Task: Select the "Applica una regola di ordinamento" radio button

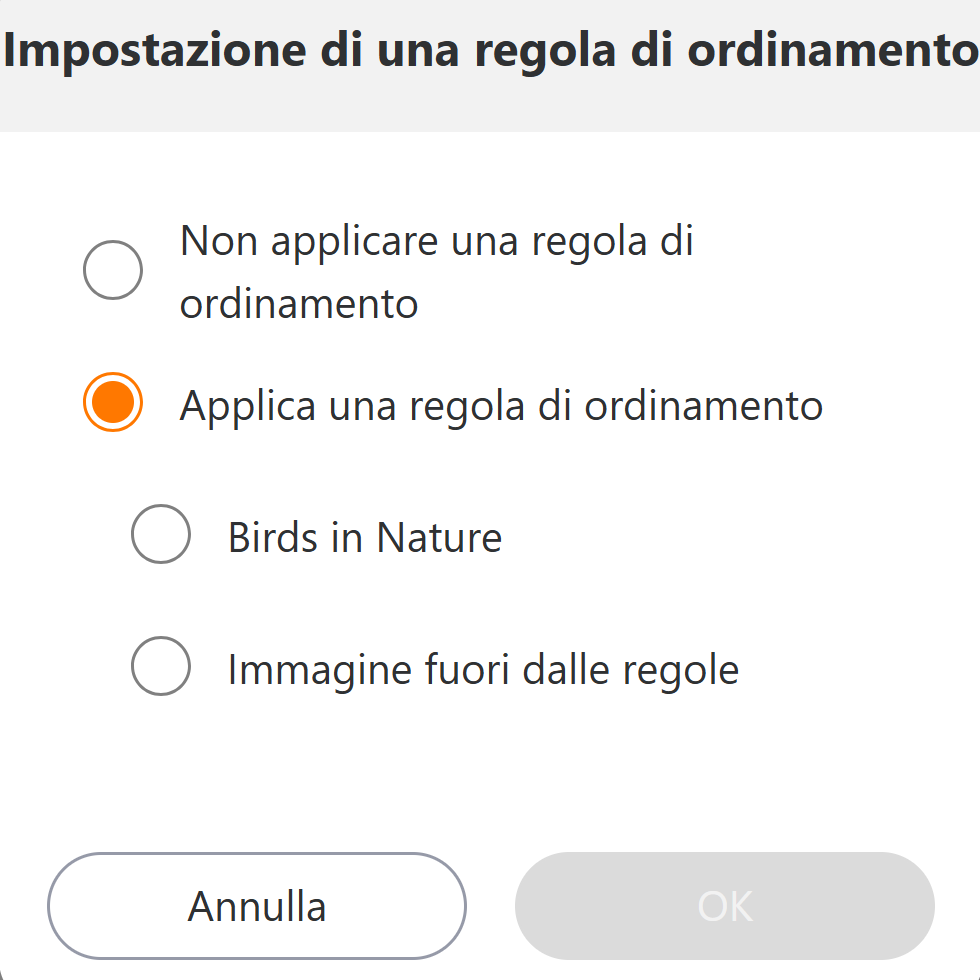Action: 113,402
